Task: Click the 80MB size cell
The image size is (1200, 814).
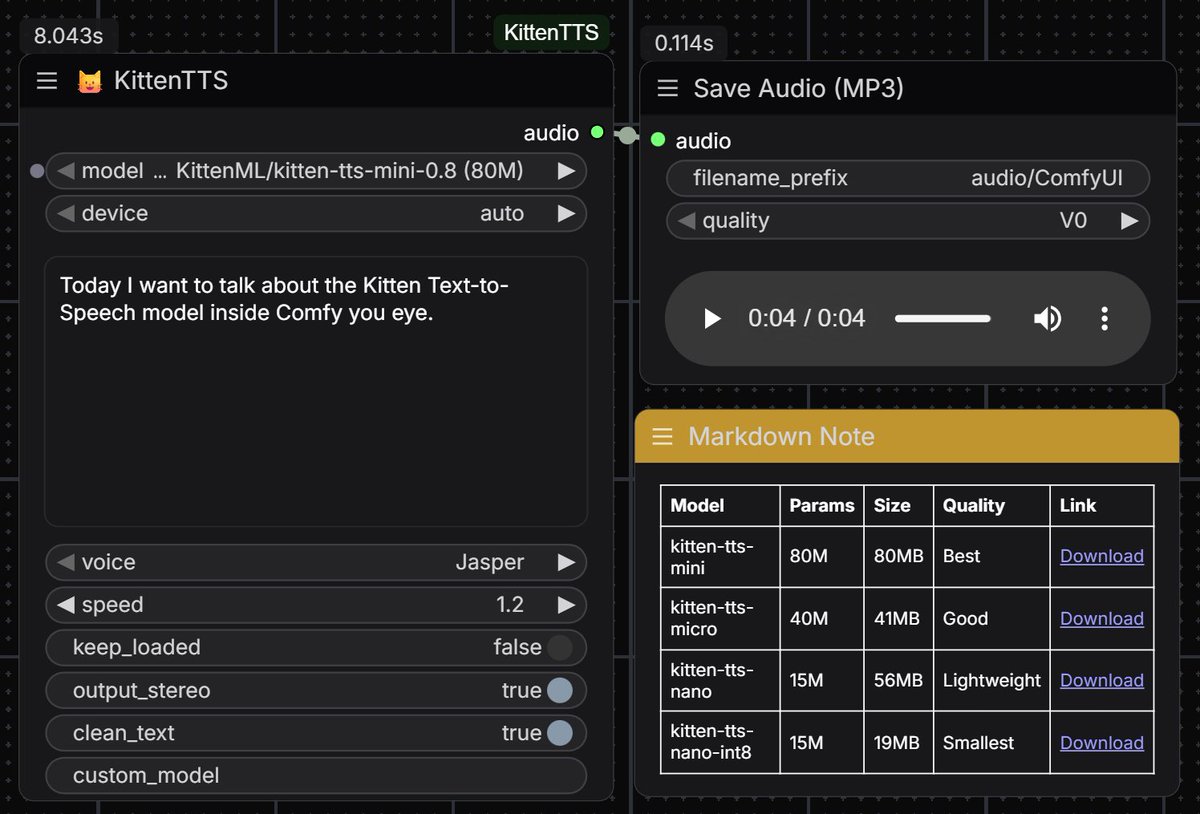Action: click(x=898, y=556)
